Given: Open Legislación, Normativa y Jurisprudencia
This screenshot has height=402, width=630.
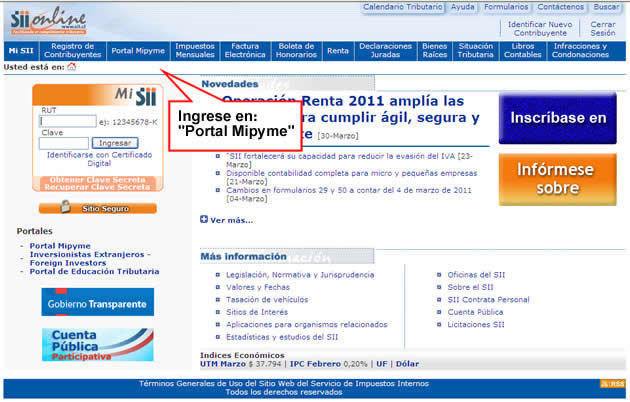Looking at the screenshot, I should (300, 275).
